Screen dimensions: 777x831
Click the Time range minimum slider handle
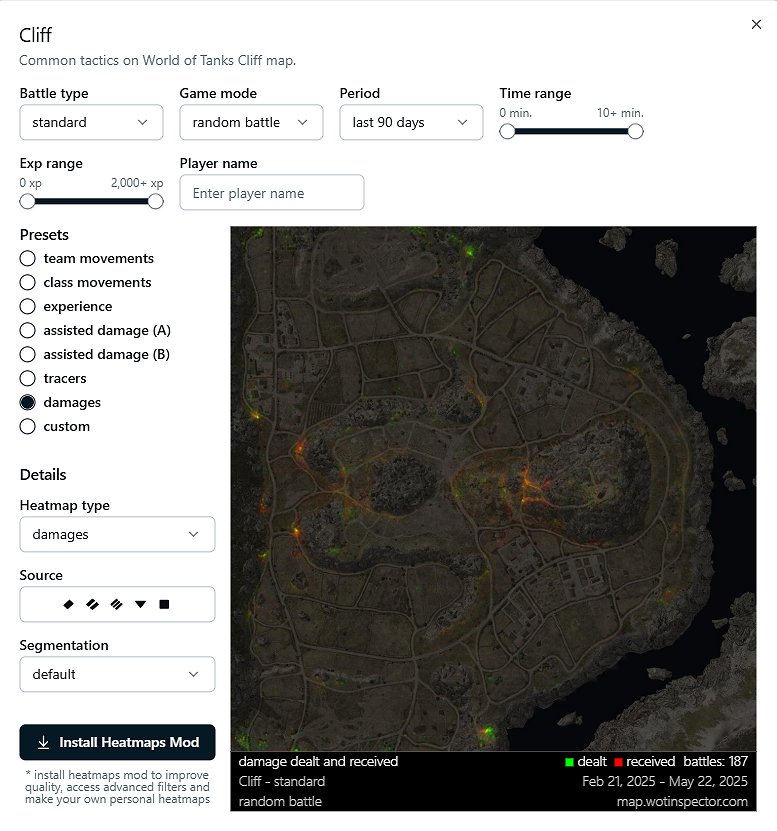click(507, 131)
